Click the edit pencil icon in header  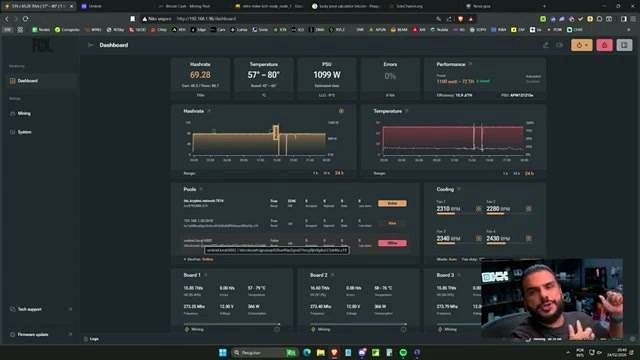click(x=546, y=45)
